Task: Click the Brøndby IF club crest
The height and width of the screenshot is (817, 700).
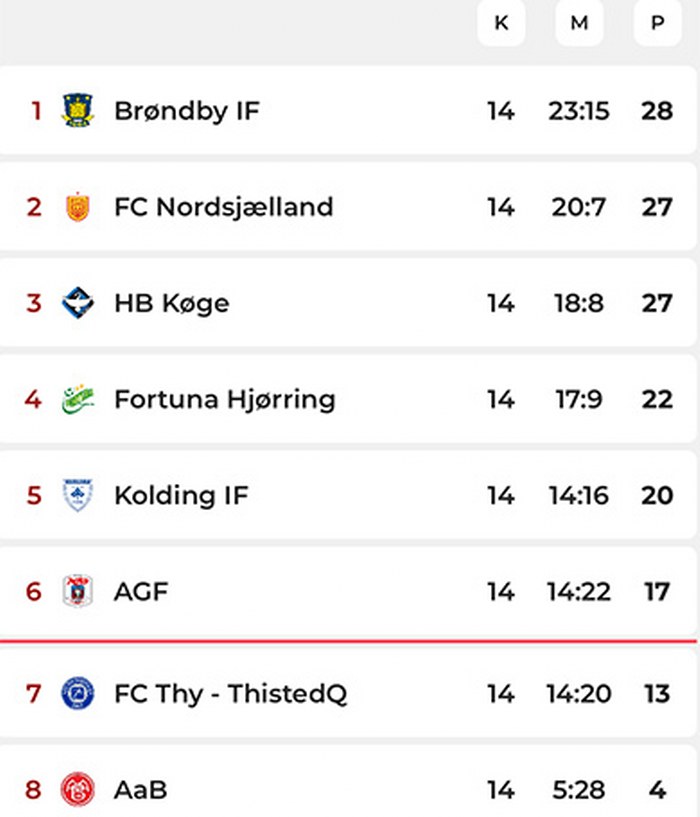Action: pyautogui.click(x=77, y=110)
